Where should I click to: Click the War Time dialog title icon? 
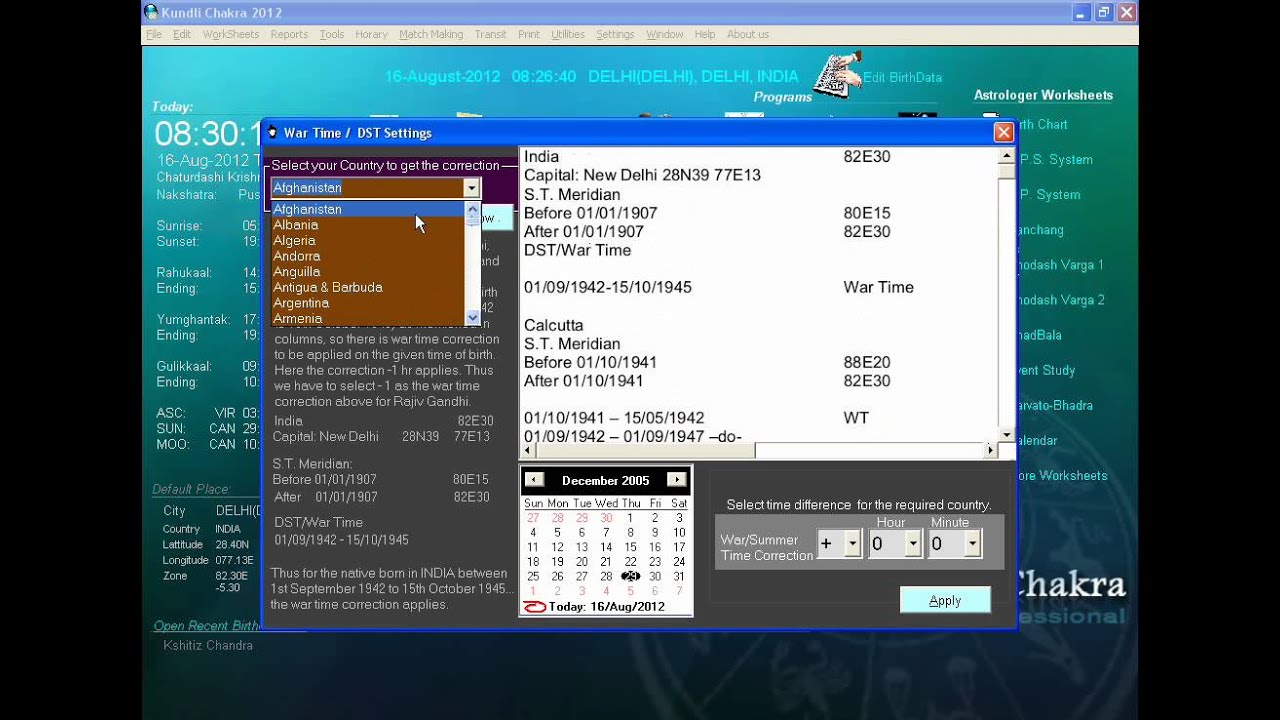click(272, 132)
